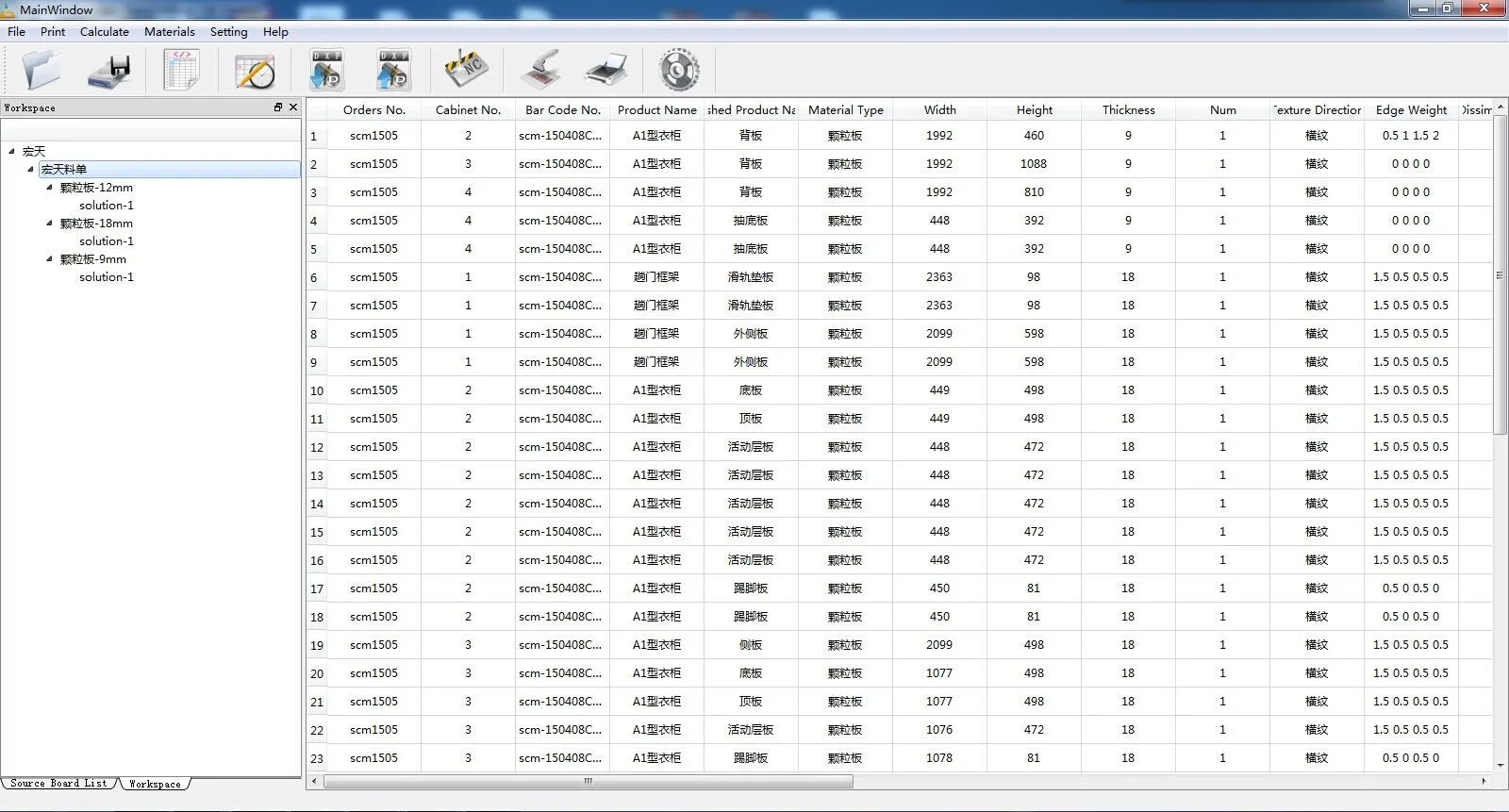This screenshot has height=812, width=1509.
Task: Close the Workspace panel
Action: pyautogui.click(x=293, y=108)
